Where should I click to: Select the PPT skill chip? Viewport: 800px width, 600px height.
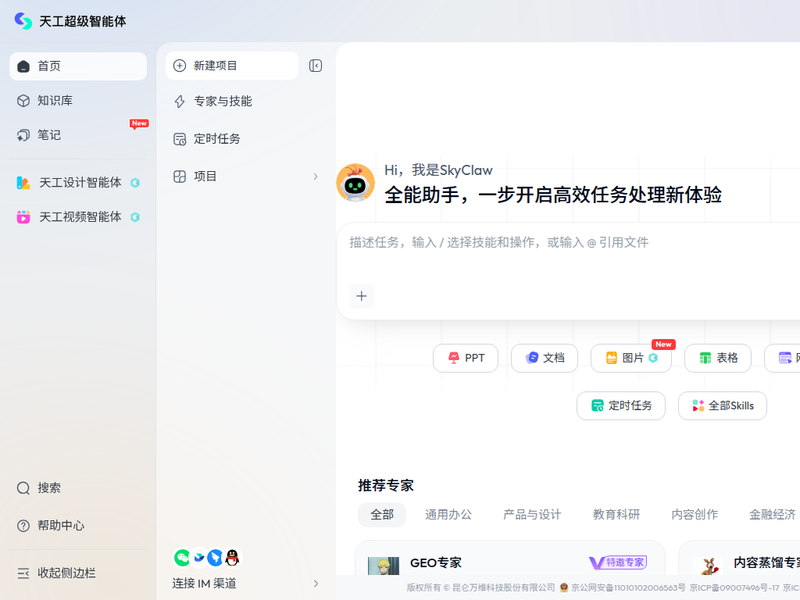point(465,358)
